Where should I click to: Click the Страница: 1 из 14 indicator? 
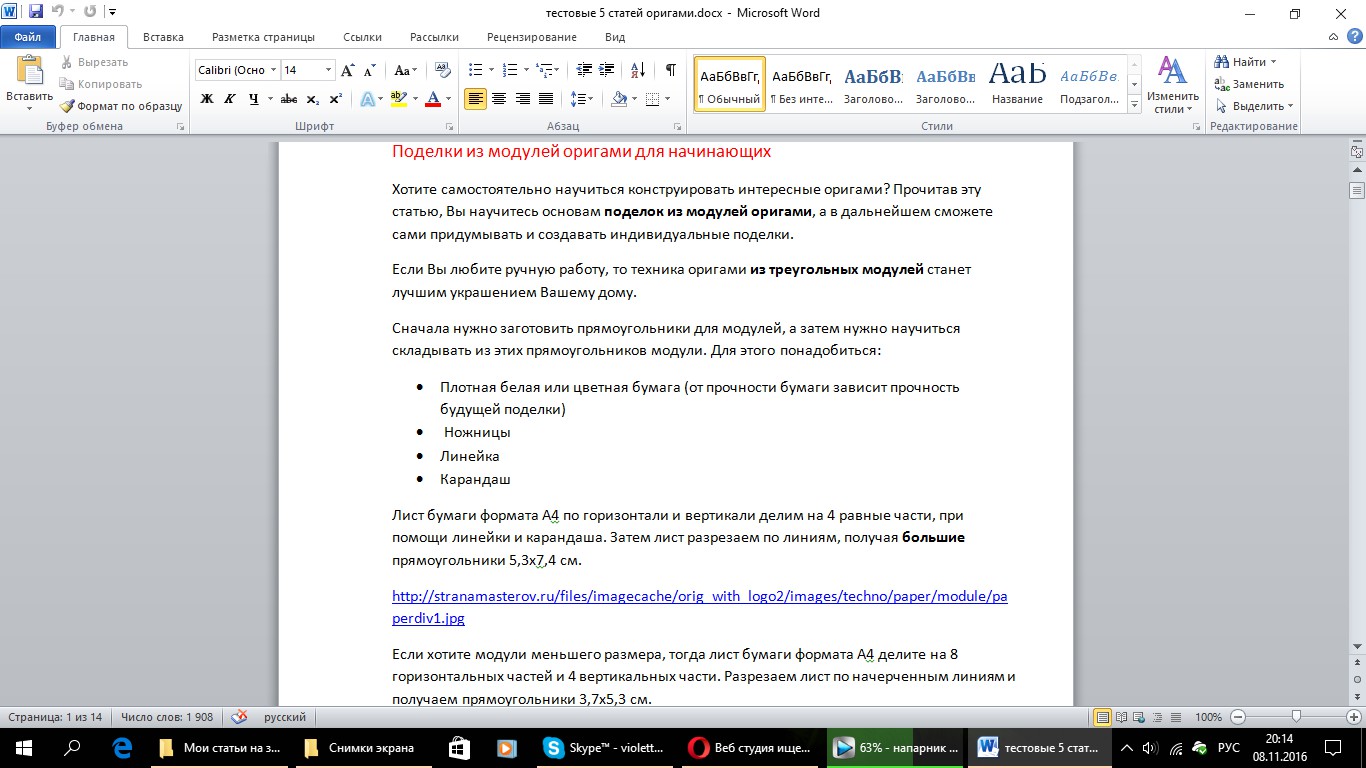tap(55, 717)
